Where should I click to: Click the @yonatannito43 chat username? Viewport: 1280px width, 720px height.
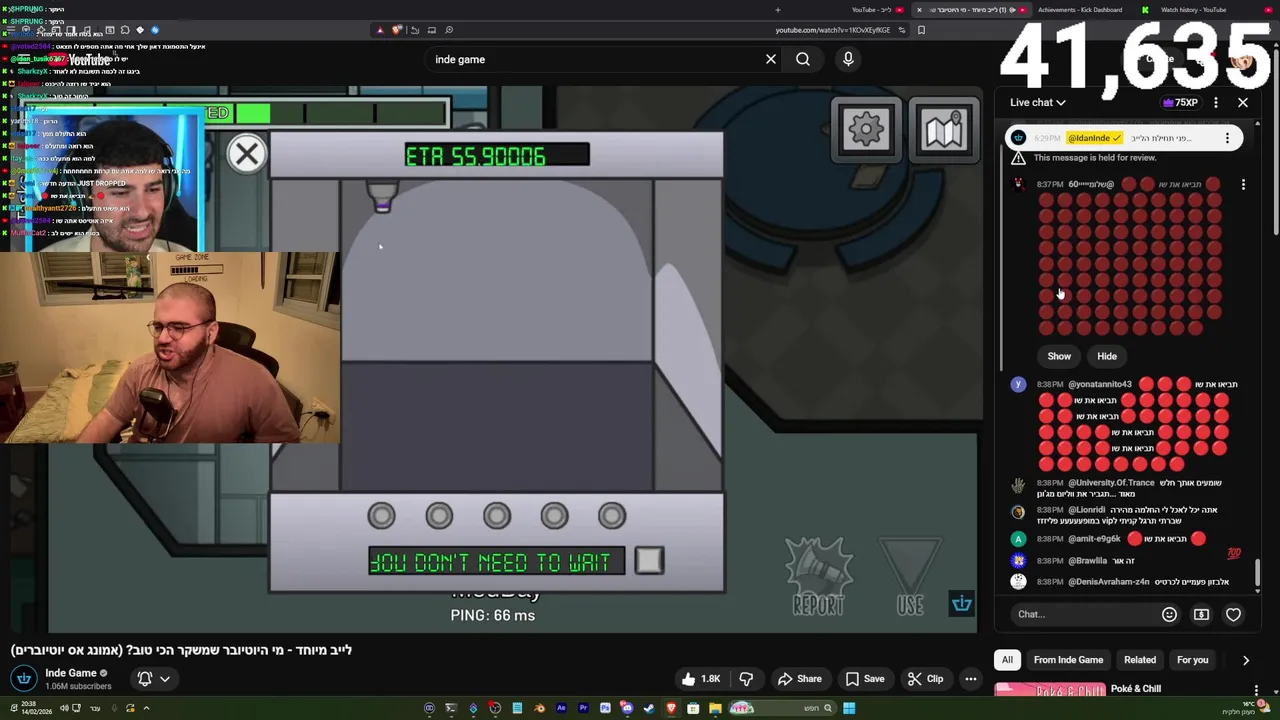(1100, 384)
